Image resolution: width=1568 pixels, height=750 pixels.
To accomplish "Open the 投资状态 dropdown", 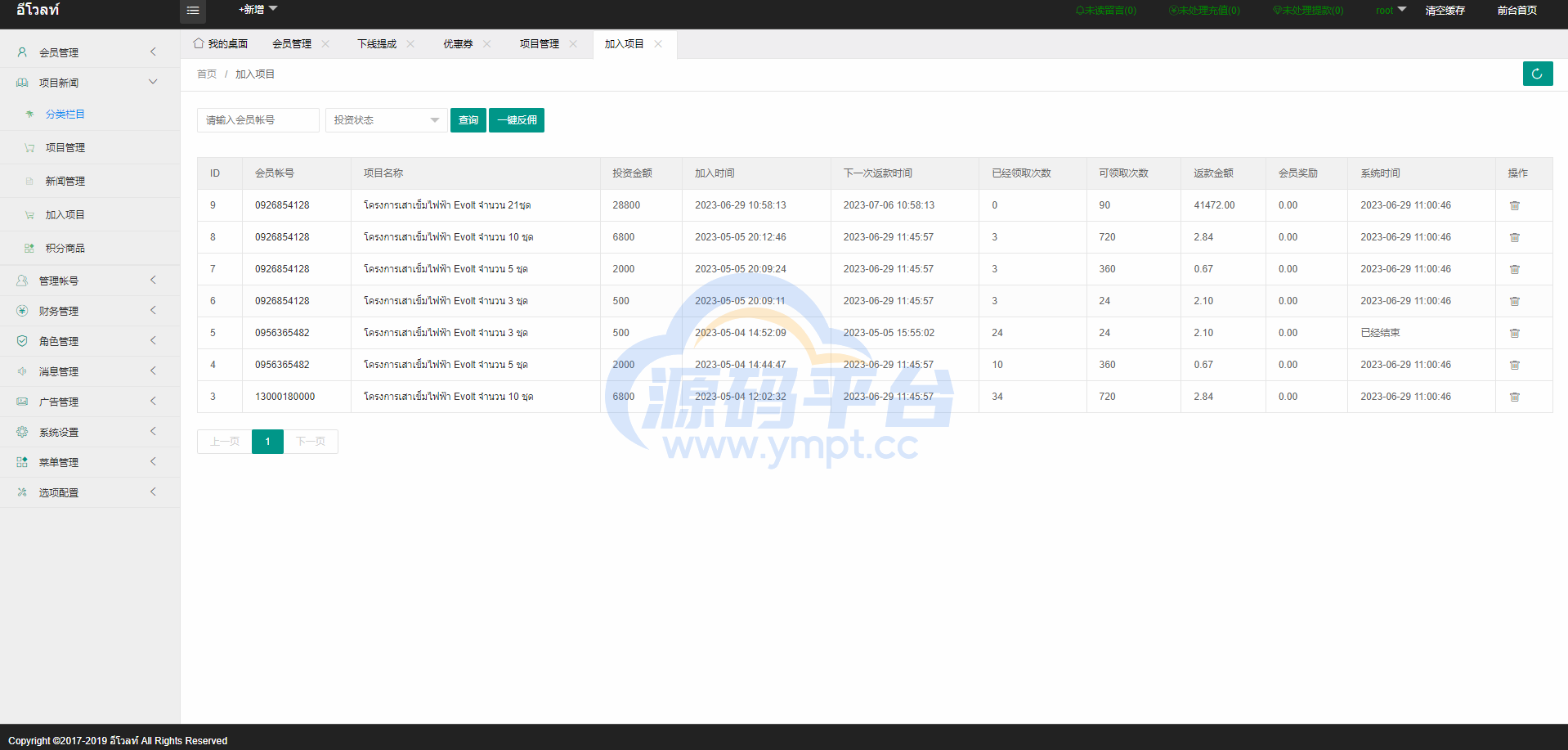I will click(386, 120).
